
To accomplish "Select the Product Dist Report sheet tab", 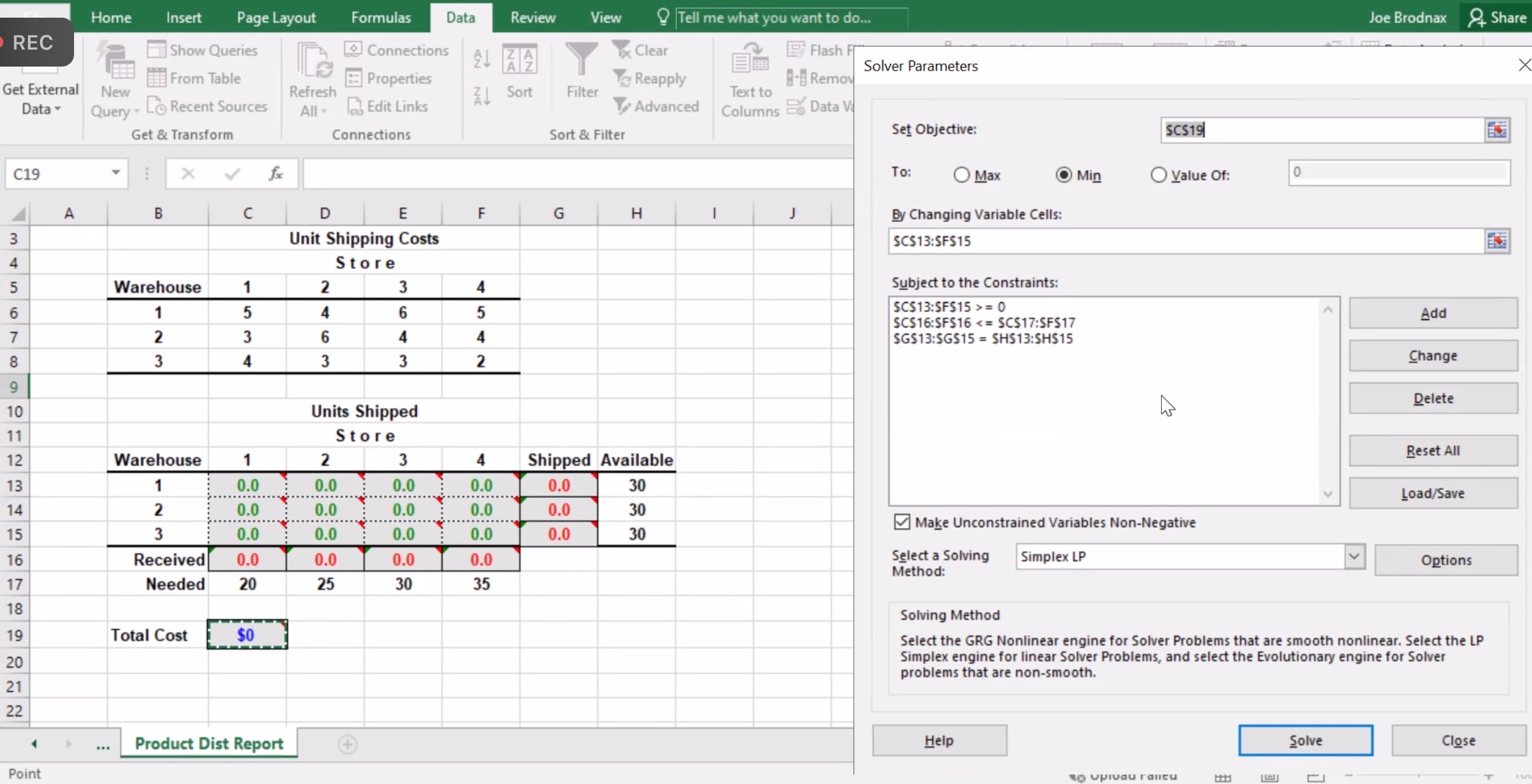I will [209, 743].
